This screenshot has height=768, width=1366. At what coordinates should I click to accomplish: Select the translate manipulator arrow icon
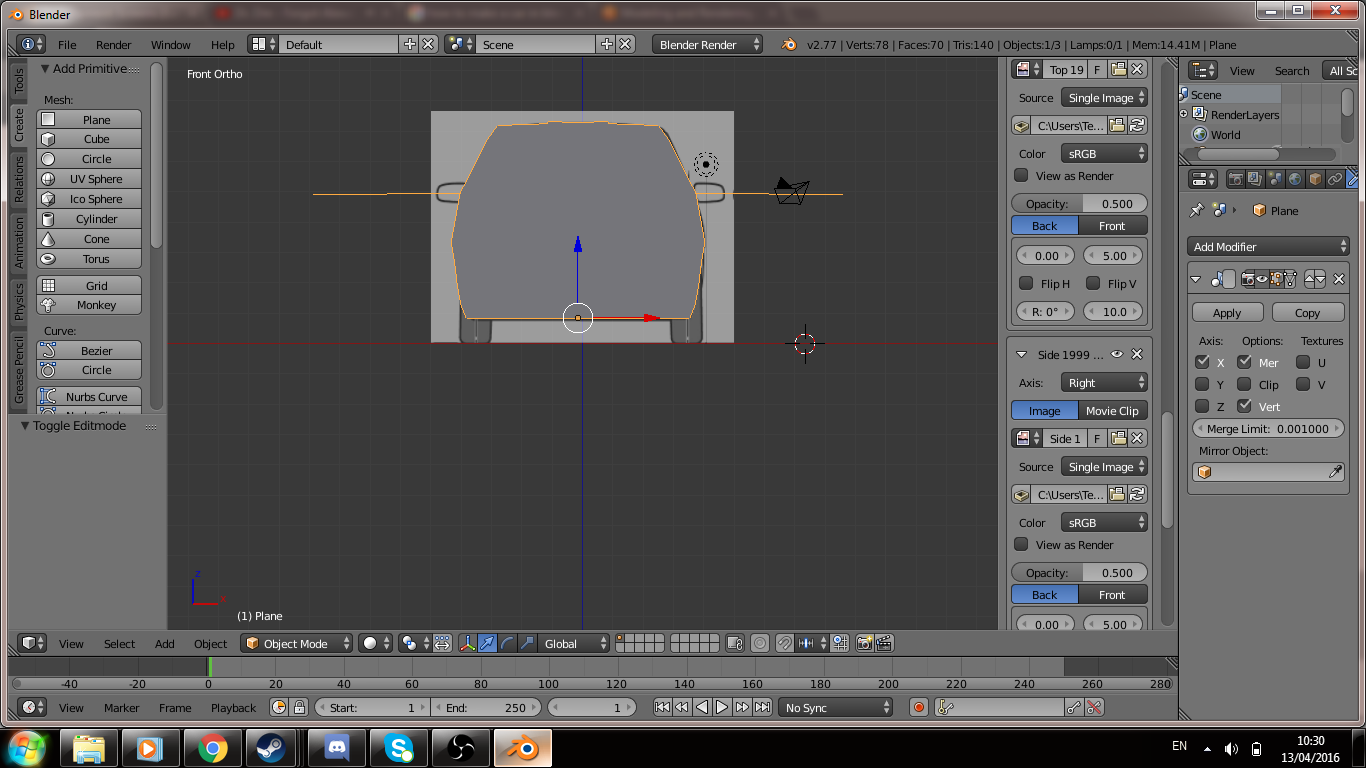click(x=487, y=644)
